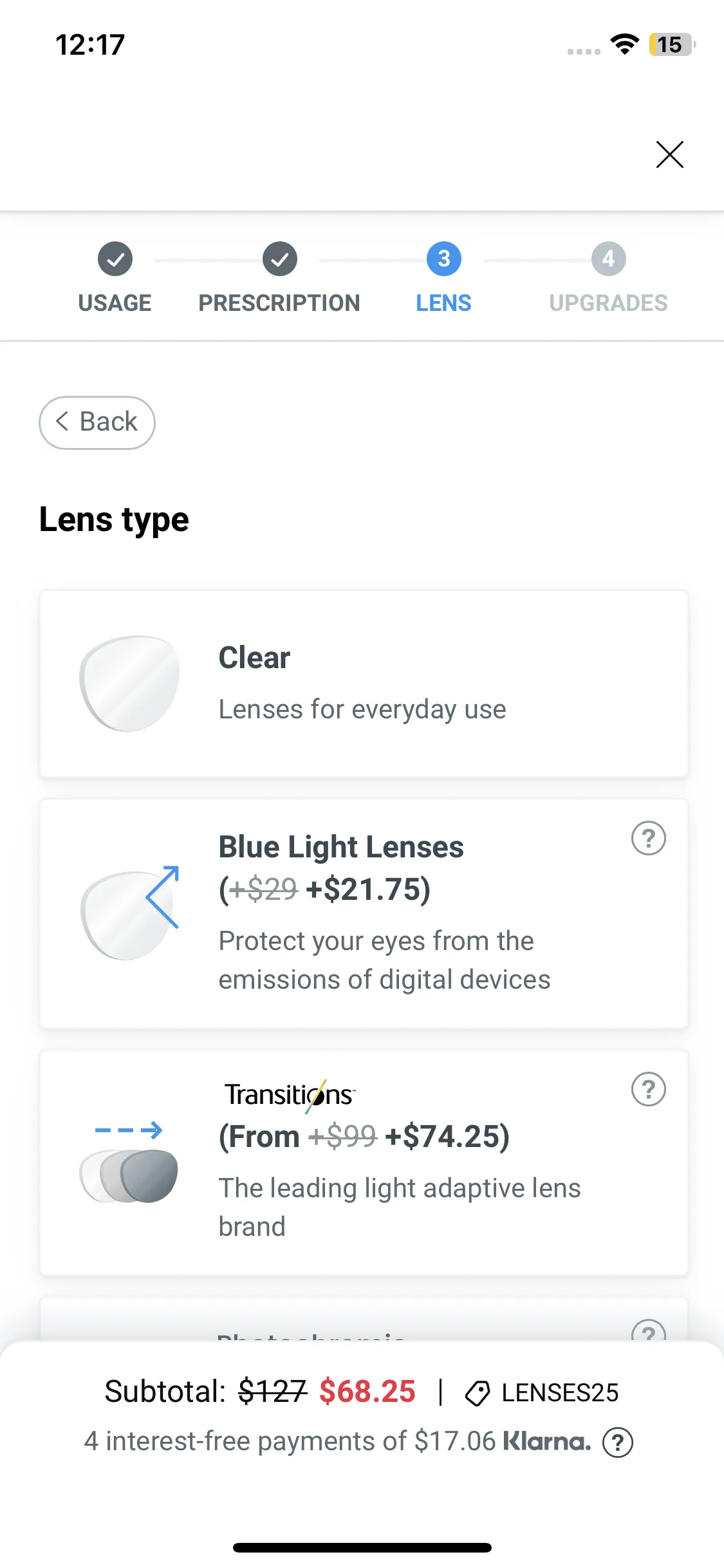
Task: Switch to the PRESCRIPTION step label
Action: click(x=279, y=303)
